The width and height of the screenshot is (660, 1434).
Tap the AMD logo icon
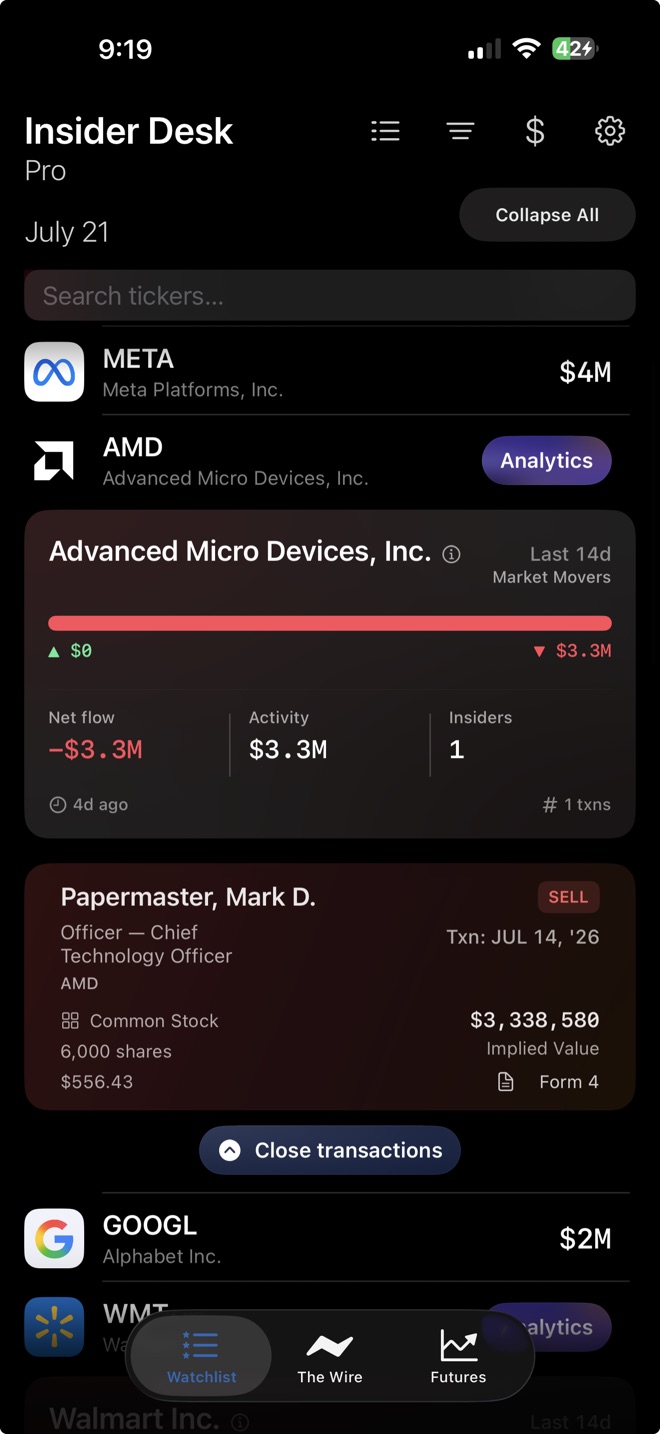pyautogui.click(x=54, y=460)
